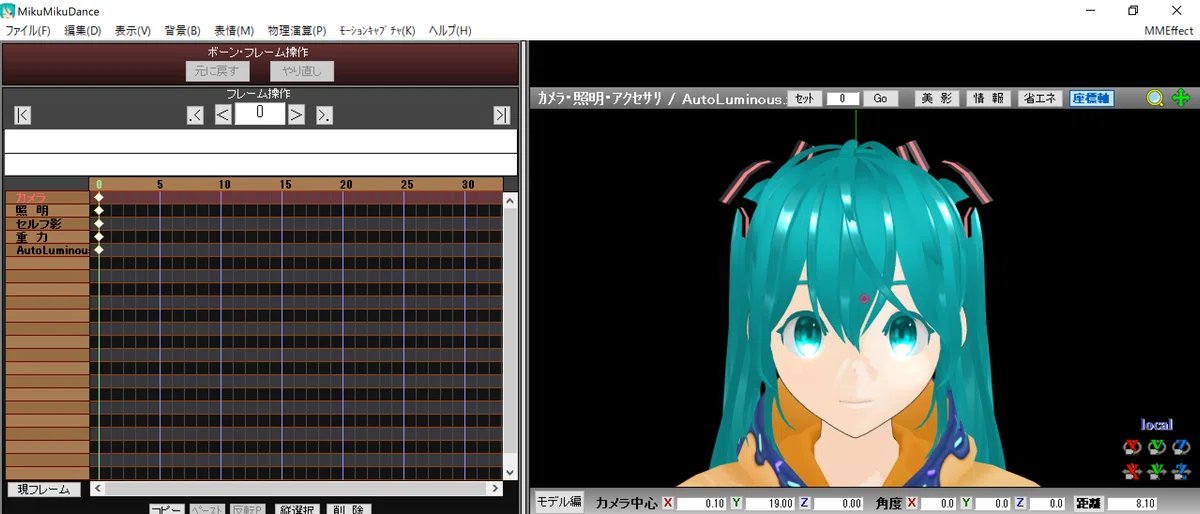Screen dimensions: 1200x514
Task: Toggle the 美影 shadow button
Action: coord(937,99)
